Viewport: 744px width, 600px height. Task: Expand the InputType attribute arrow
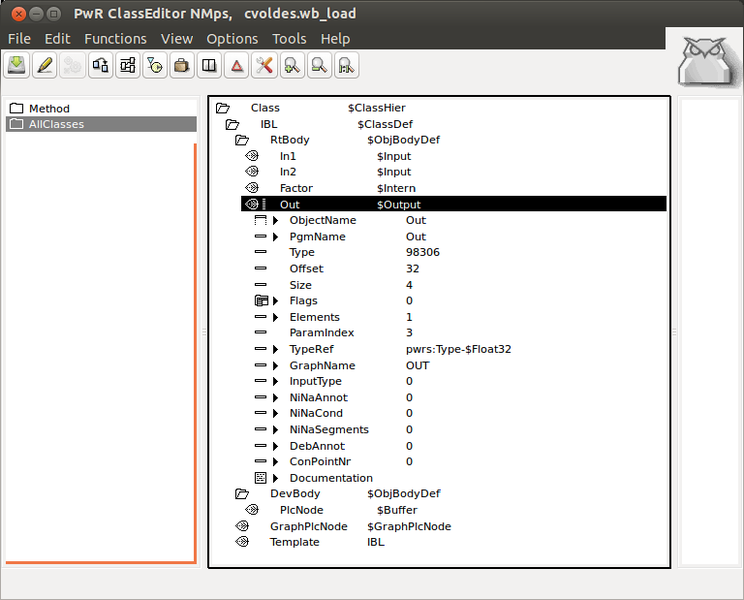pos(276,381)
